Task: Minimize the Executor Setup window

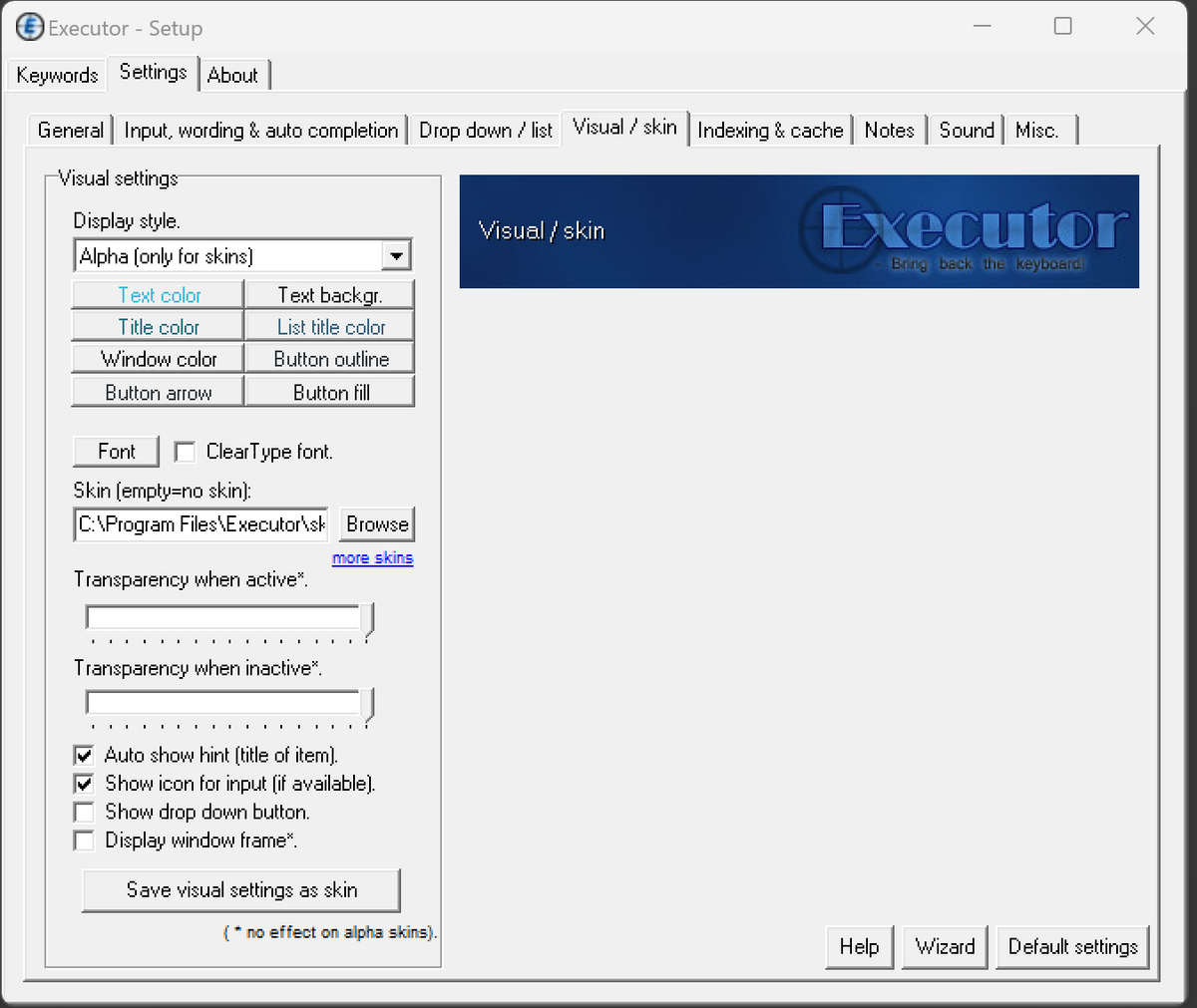Action: [983, 26]
